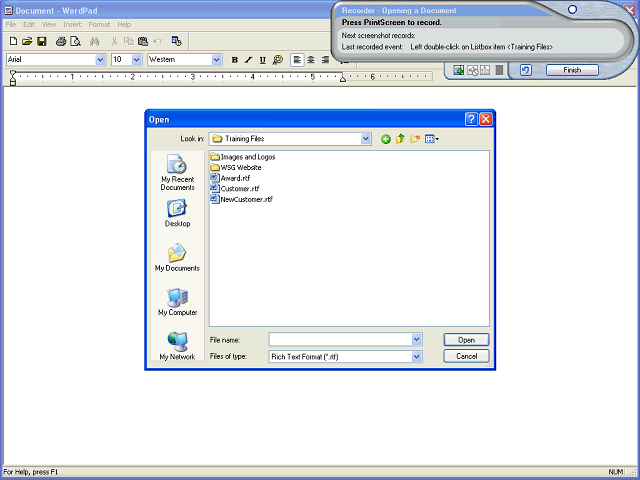Click the Finish button in Recorder
Screen dimensions: 640x480
point(572,70)
